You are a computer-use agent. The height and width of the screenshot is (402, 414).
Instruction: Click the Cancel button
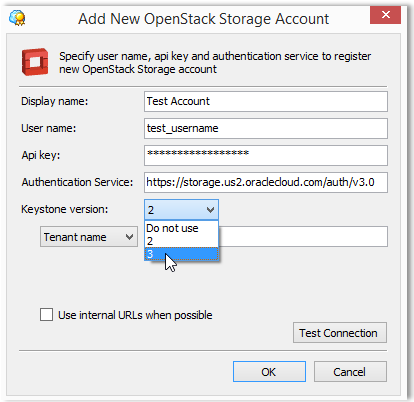coord(350,372)
